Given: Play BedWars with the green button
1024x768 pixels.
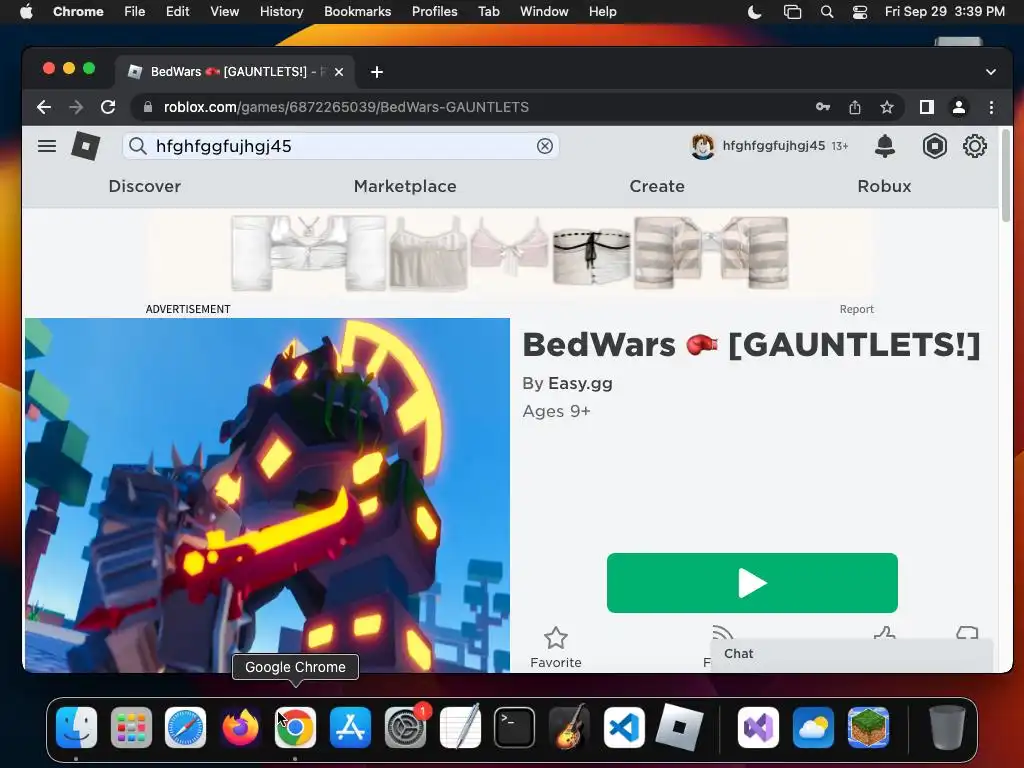Looking at the screenshot, I should (752, 583).
